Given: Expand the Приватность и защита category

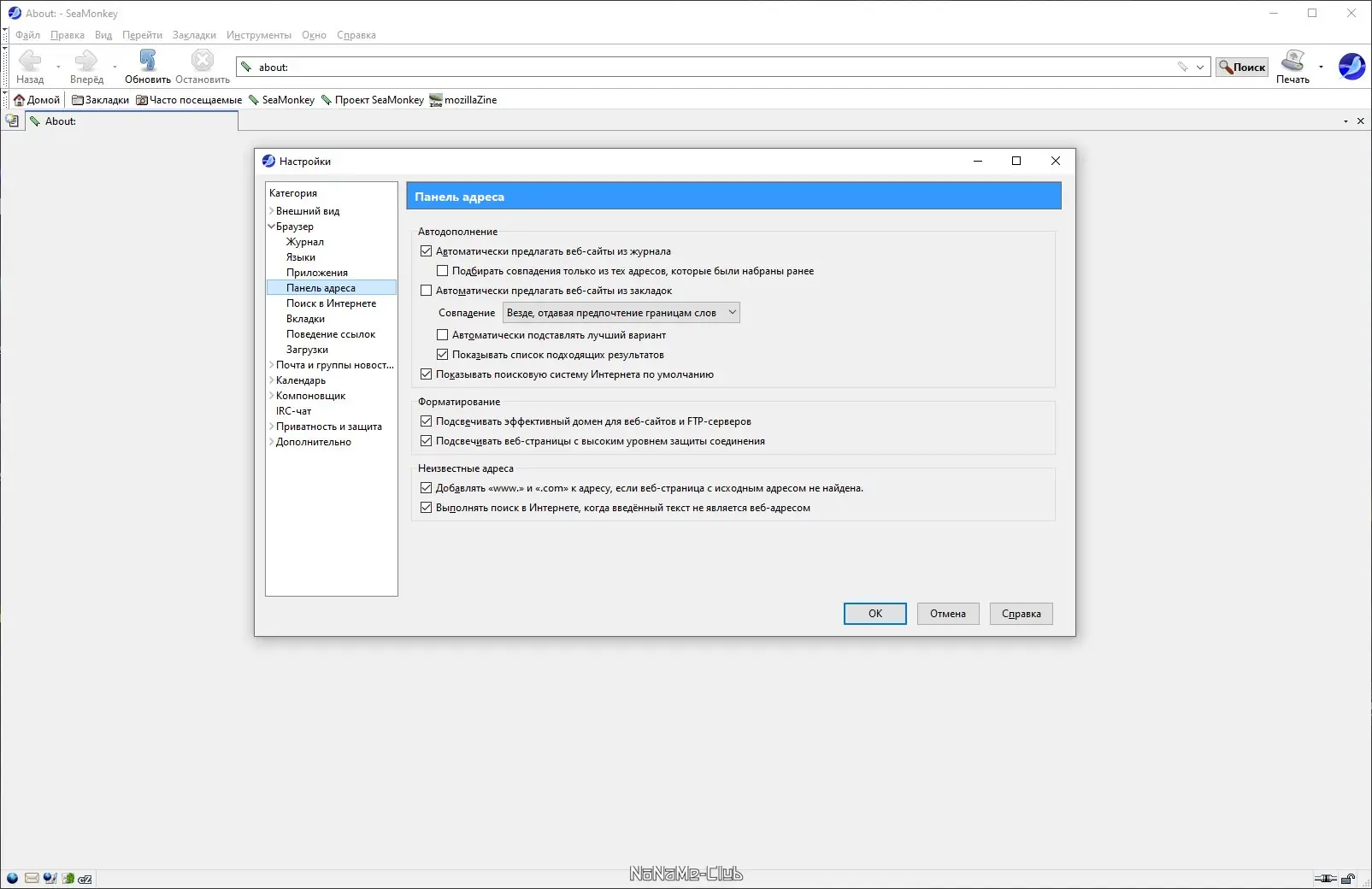Looking at the screenshot, I should pos(272,427).
